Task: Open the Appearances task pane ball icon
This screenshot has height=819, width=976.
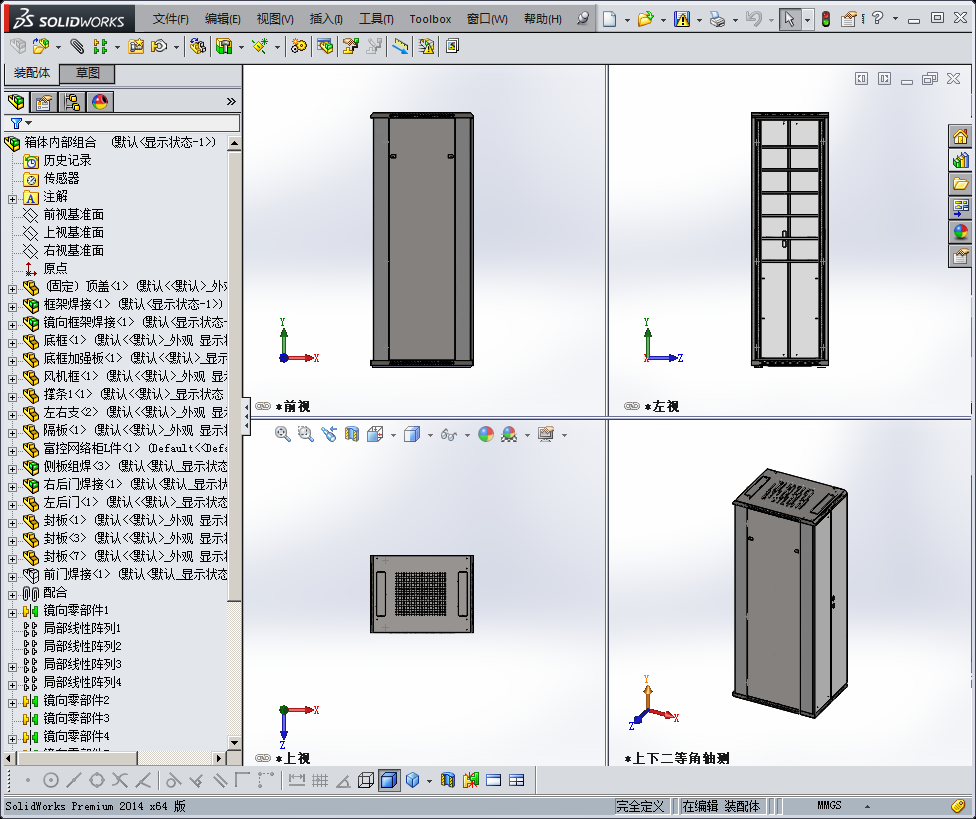Action: [960, 232]
